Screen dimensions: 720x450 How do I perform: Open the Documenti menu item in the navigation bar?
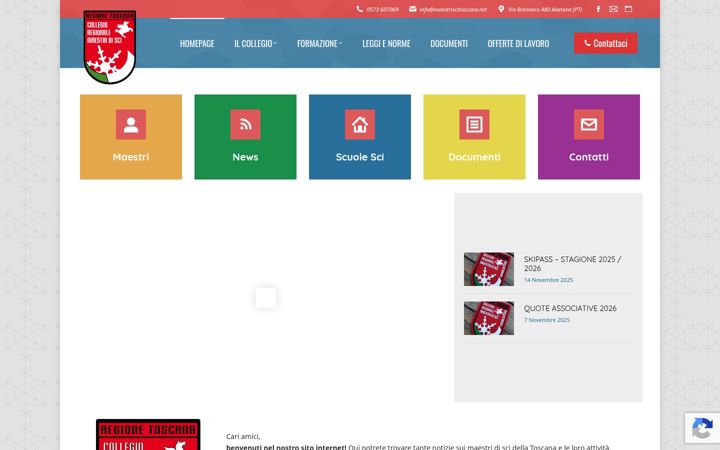449,44
